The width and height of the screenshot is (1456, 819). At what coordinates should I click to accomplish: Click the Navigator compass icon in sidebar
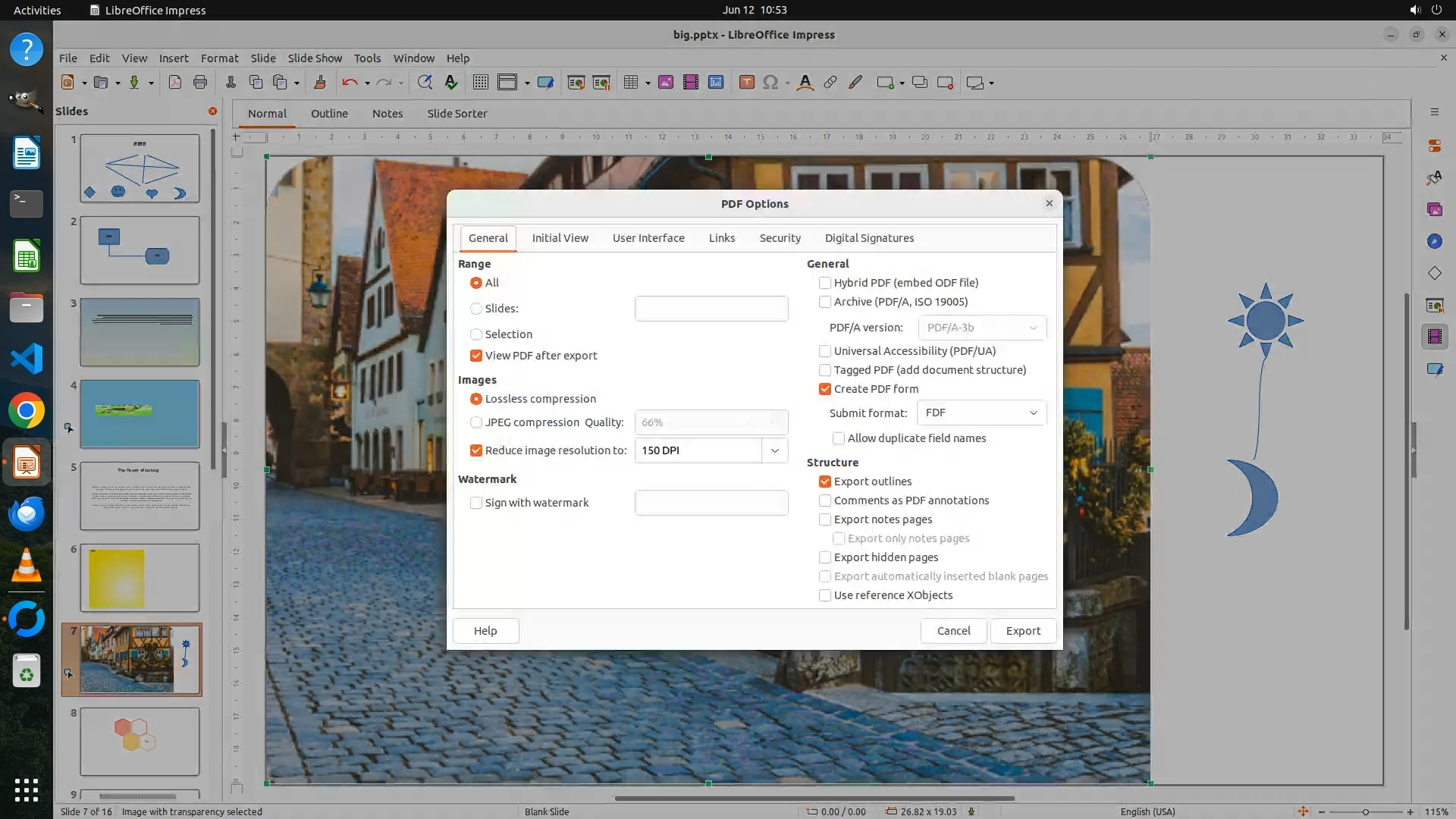(1434, 241)
